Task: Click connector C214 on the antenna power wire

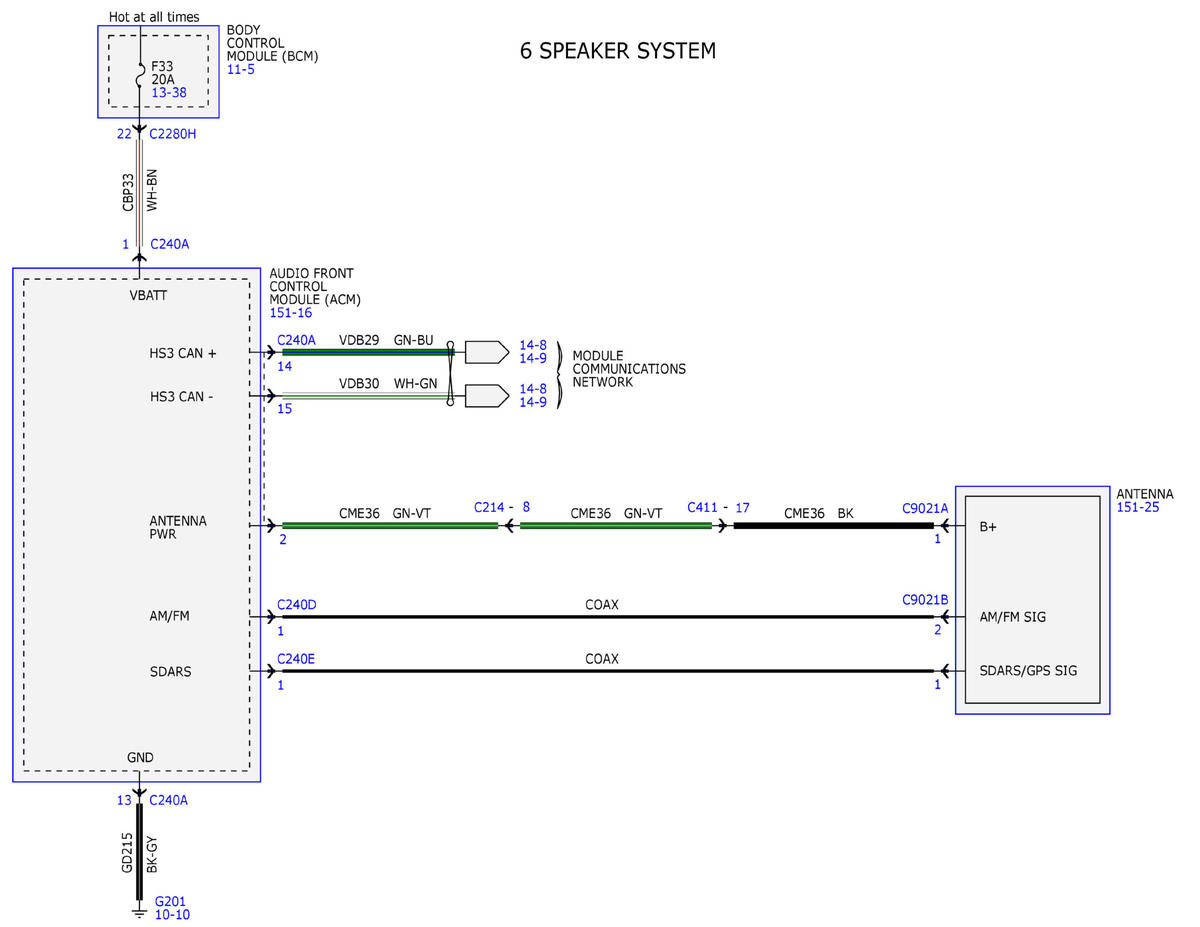Action: pos(491,507)
